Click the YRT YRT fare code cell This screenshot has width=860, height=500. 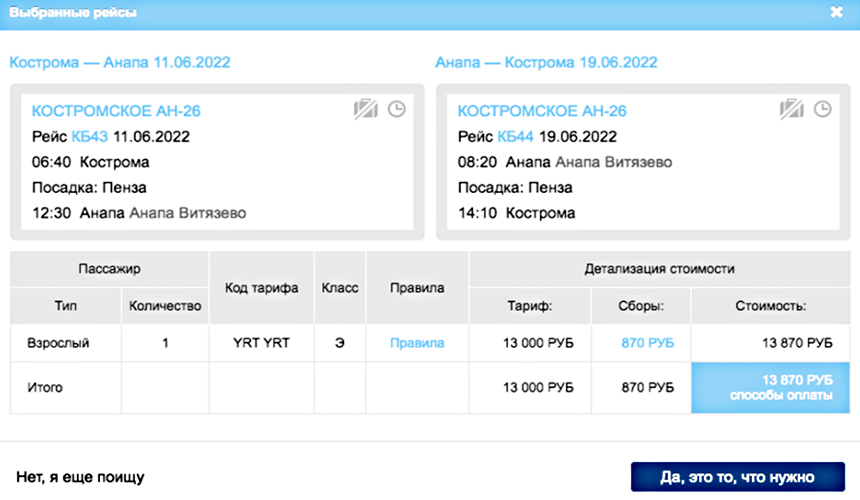[261, 343]
